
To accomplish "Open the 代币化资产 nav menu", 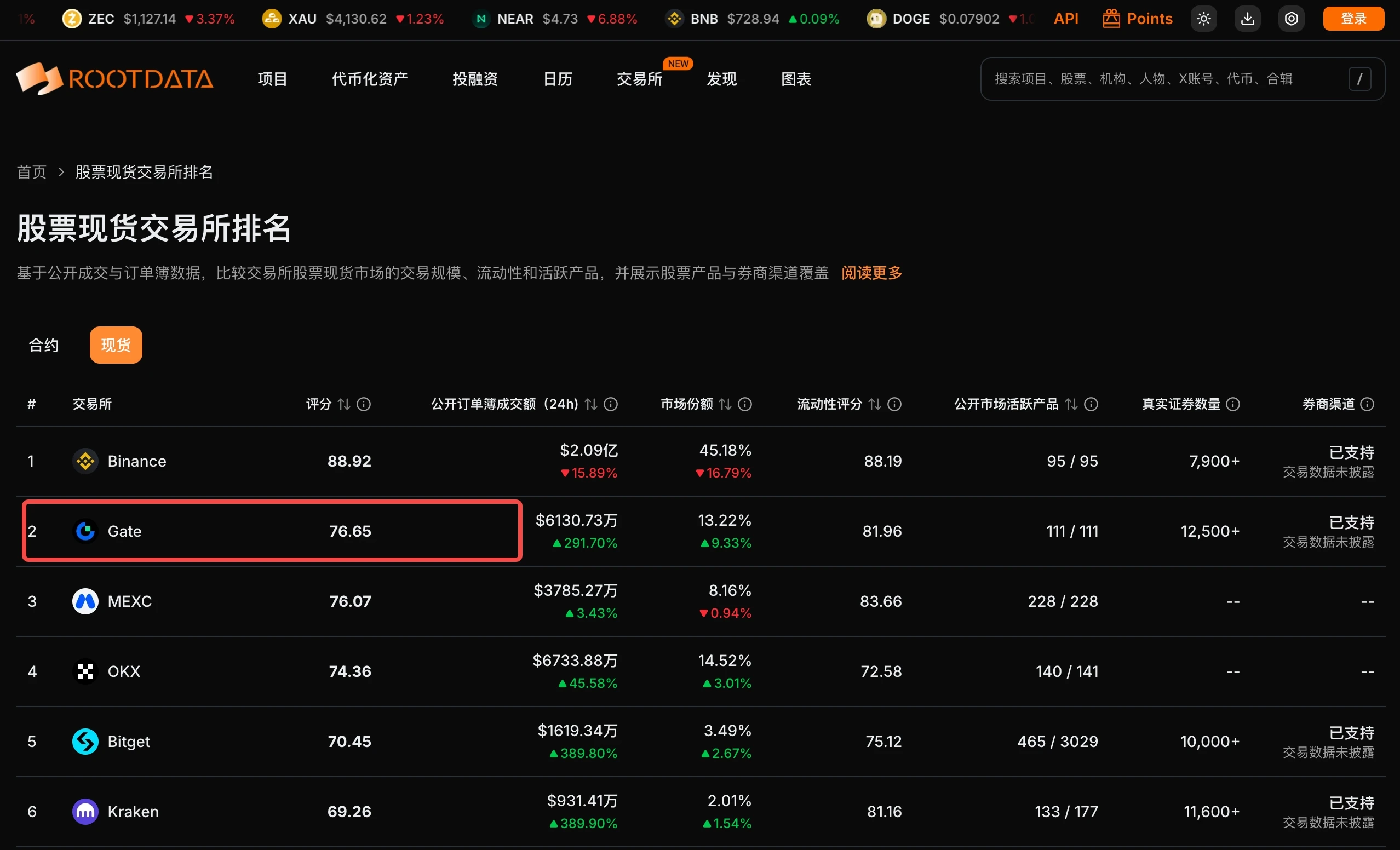I will [369, 79].
